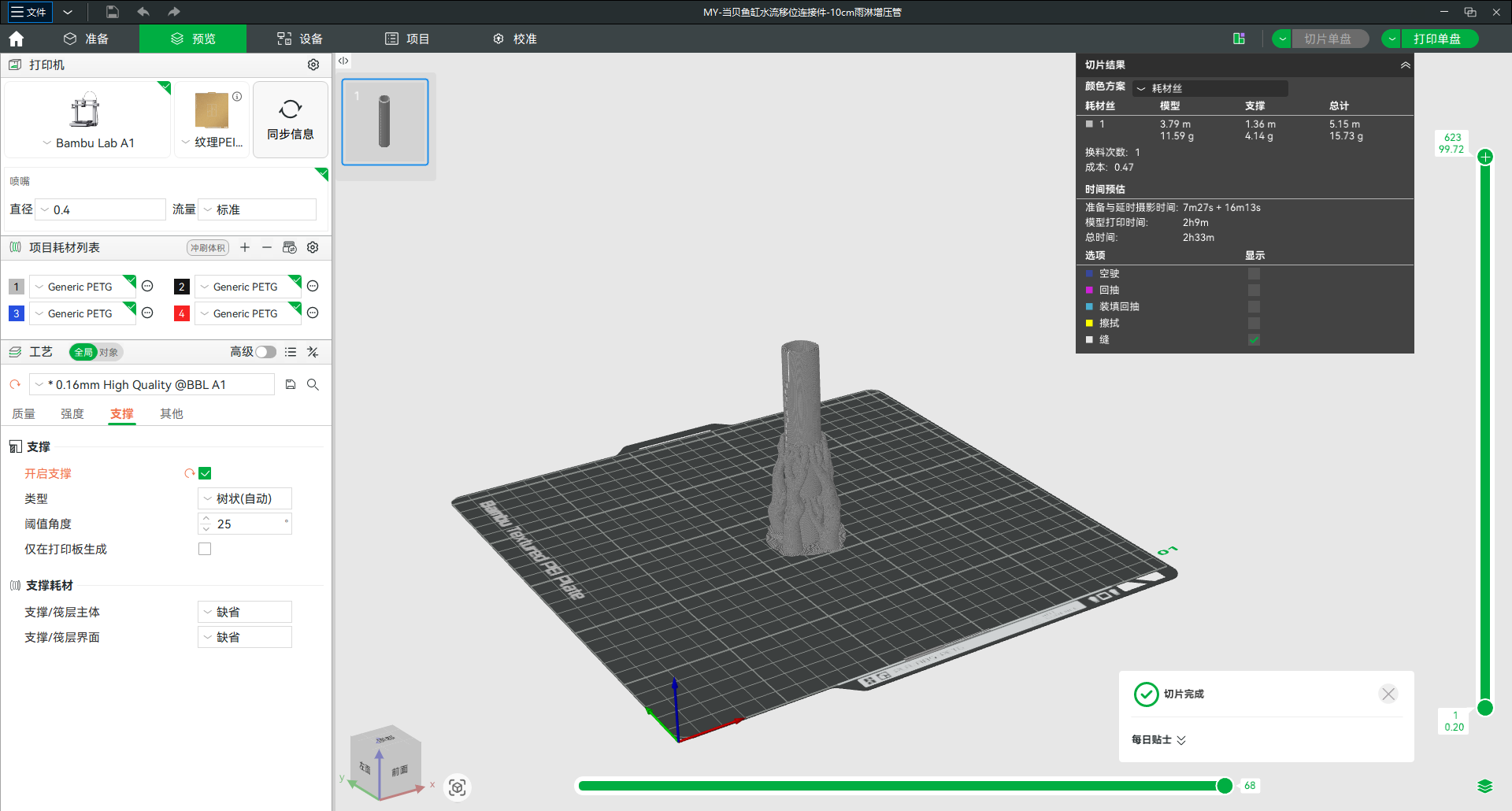The height and width of the screenshot is (811, 1512).
Task: Click the horizontal move slider handle
Action: click(x=1225, y=785)
